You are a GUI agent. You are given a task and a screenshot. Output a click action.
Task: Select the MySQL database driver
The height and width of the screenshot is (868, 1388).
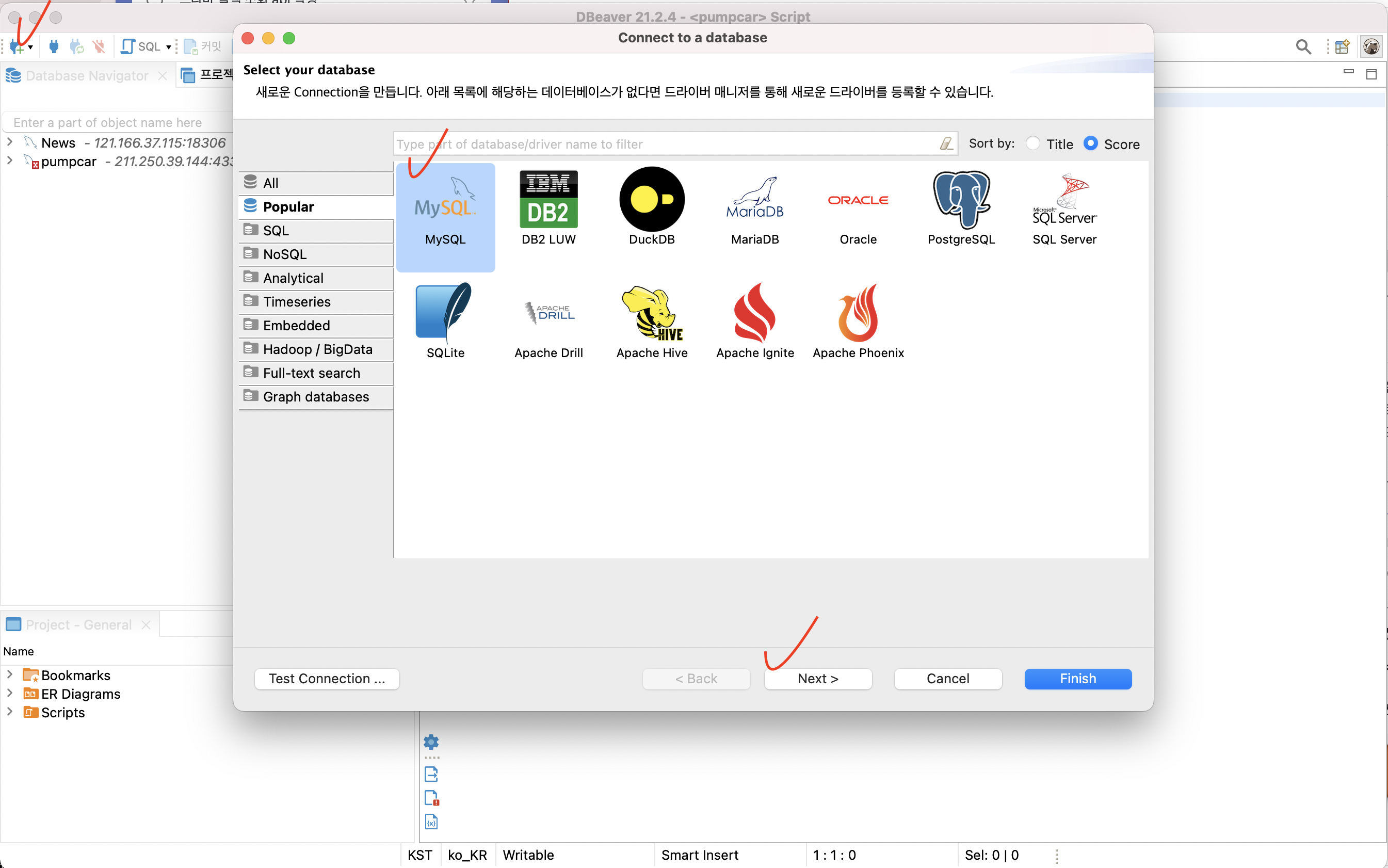(x=445, y=217)
